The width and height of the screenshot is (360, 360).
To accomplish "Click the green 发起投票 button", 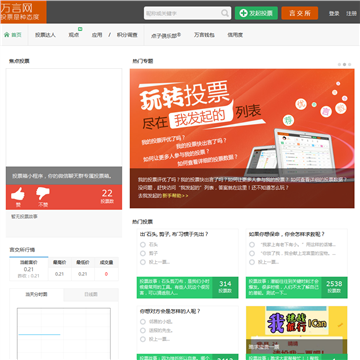I will pos(256,13).
